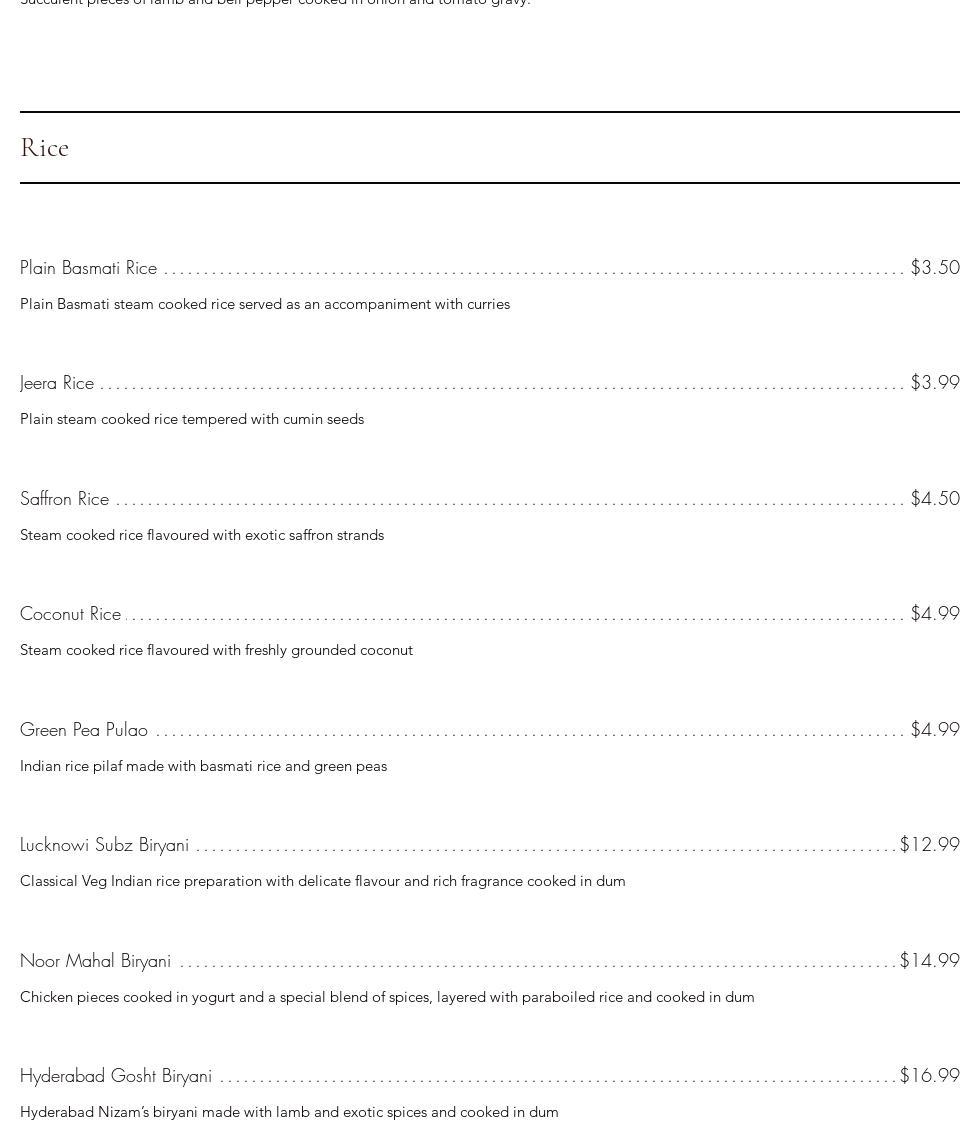Screen dimensions: 965x1136
Task: Click the $4.50 Saffron Rice price
Action: click(934, 499)
